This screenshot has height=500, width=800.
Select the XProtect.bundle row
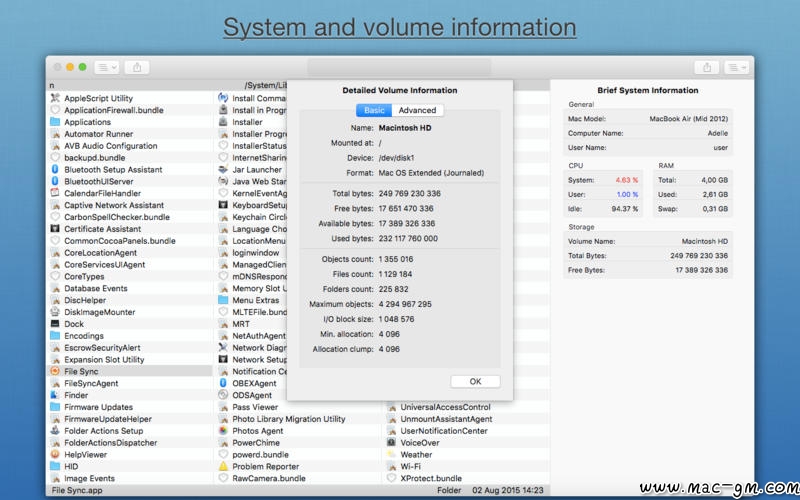pos(466,478)
